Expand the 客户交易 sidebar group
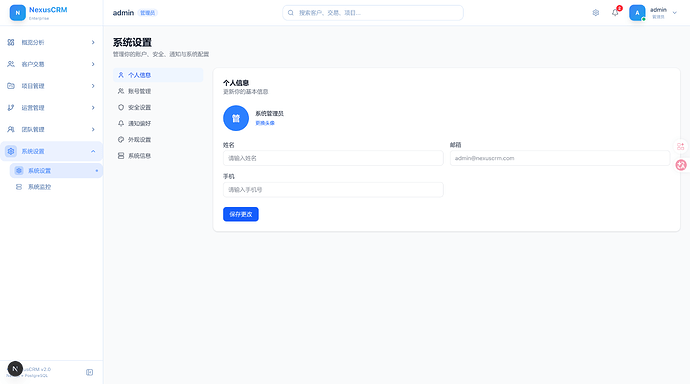The image size is (690, 384). (x=51, y=64)
